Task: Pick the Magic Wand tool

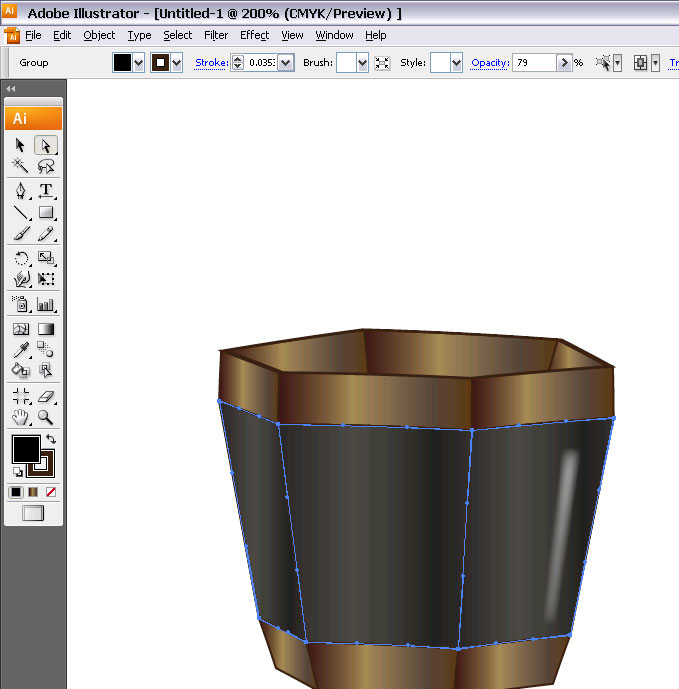Action: [21, 166]
